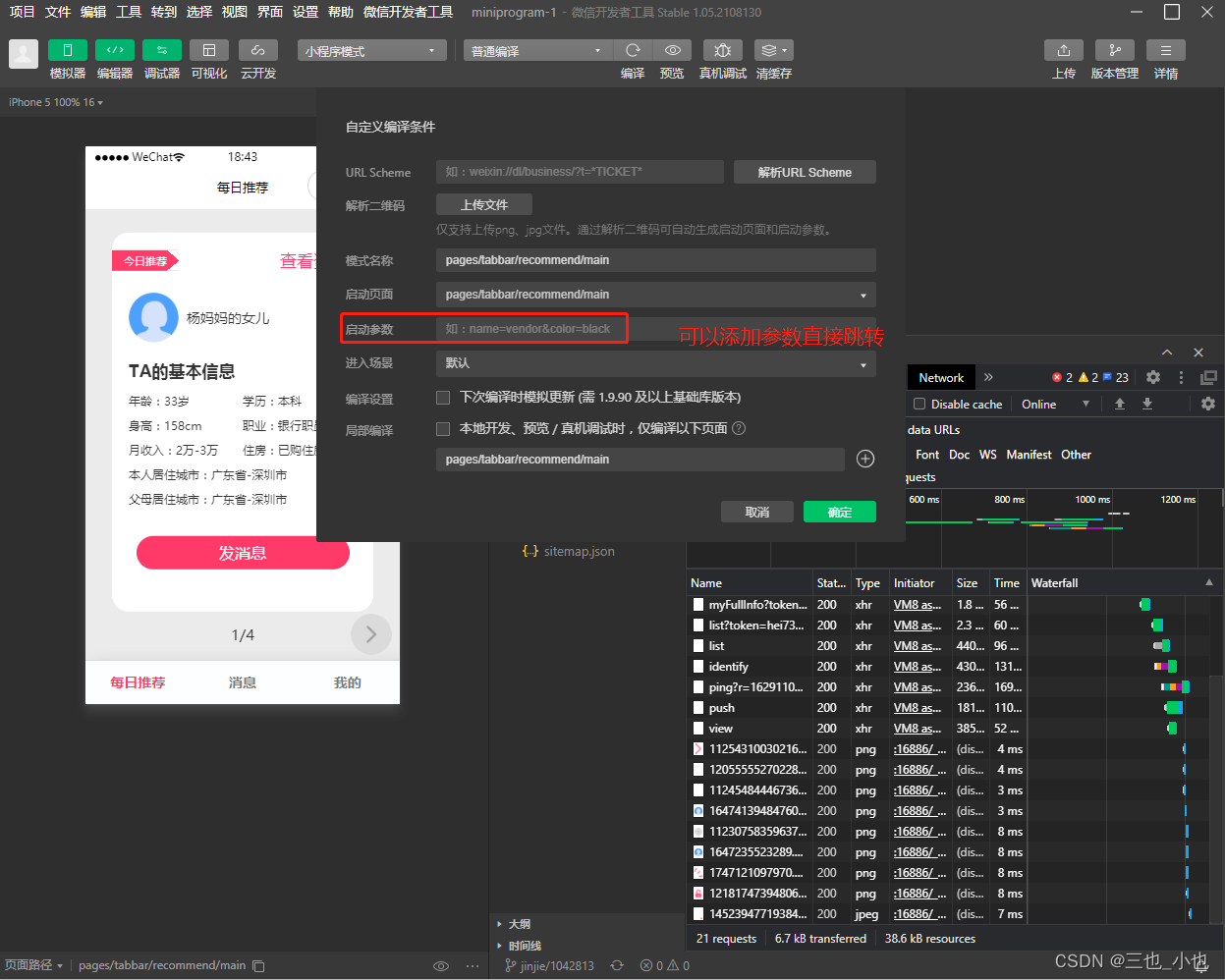
Task: Go to next recommendation card arrow
Action: [371, 634]
